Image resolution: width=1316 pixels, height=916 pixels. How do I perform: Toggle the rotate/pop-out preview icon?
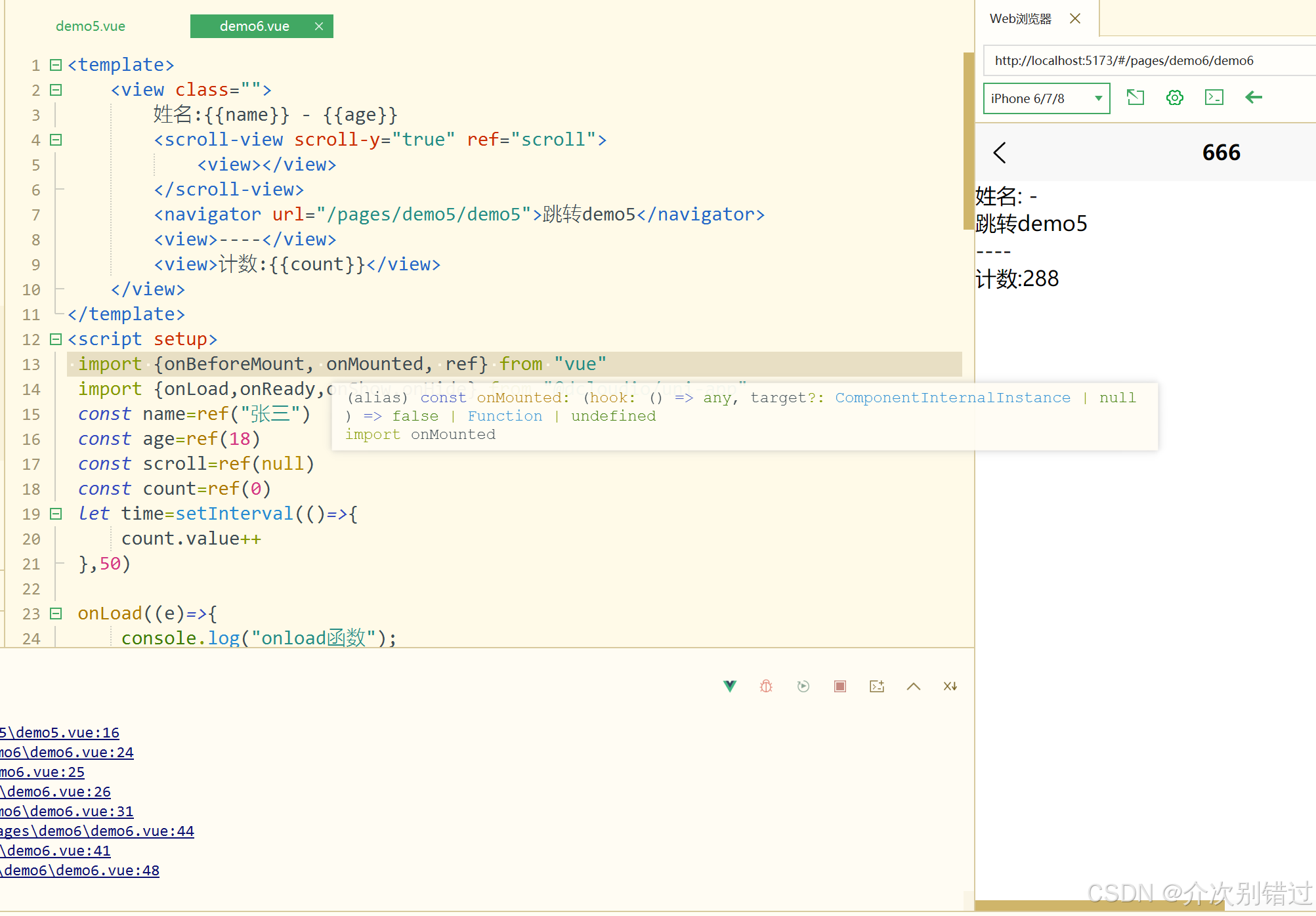click(1135, 98)
